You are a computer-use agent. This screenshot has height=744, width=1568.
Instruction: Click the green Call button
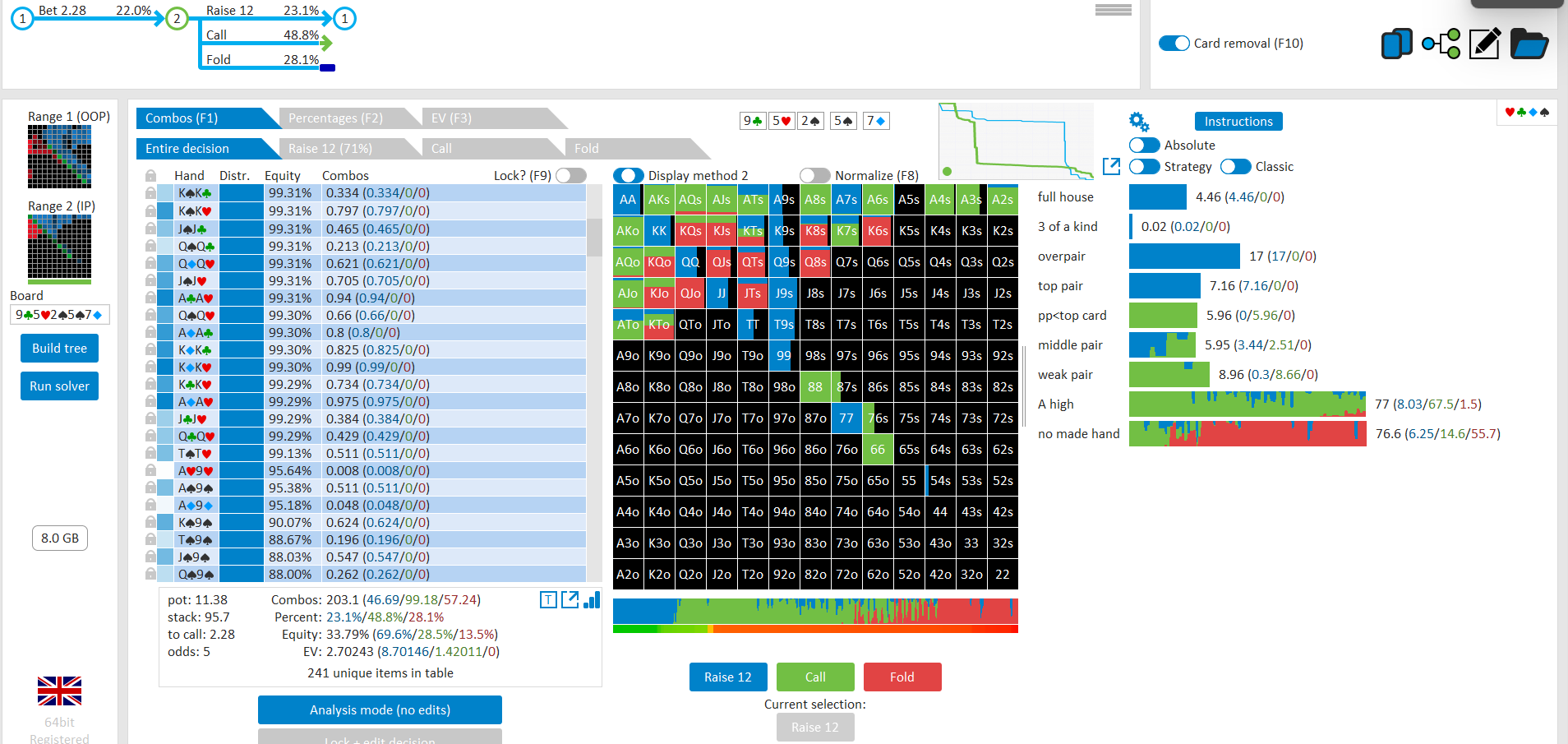[815, 677]
